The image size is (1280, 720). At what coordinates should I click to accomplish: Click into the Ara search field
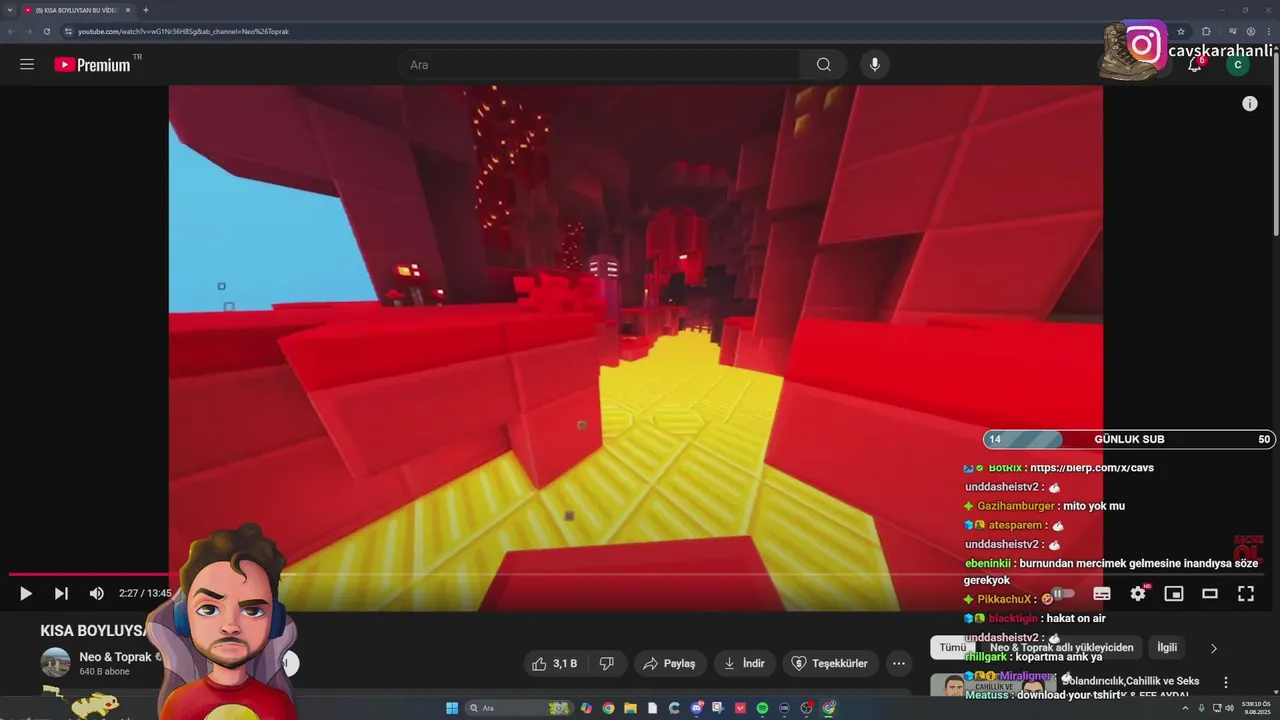point(598,65)
